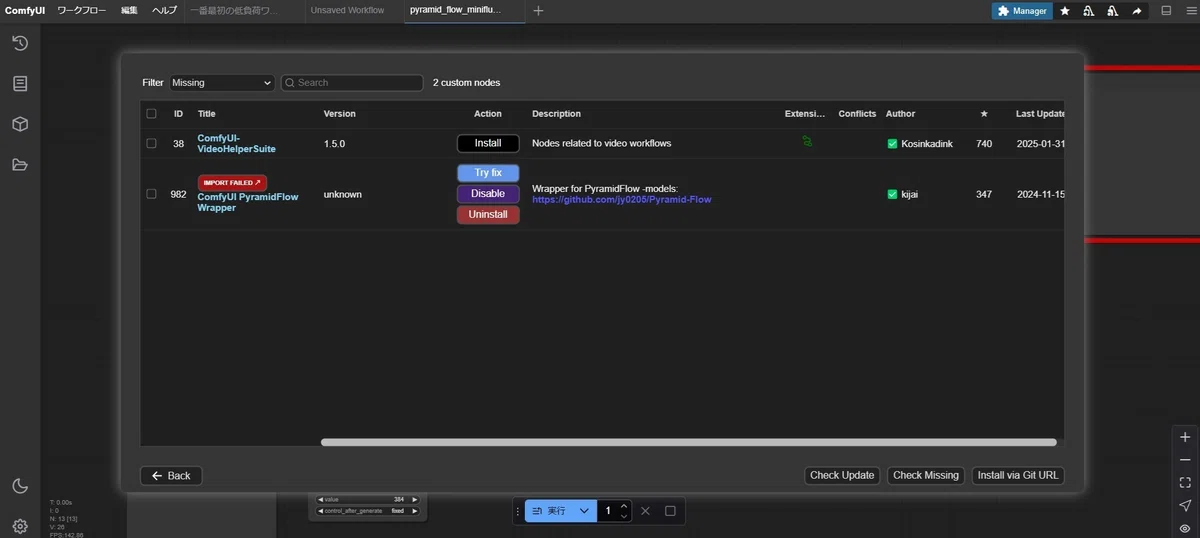Sort by the star column header

984,114
